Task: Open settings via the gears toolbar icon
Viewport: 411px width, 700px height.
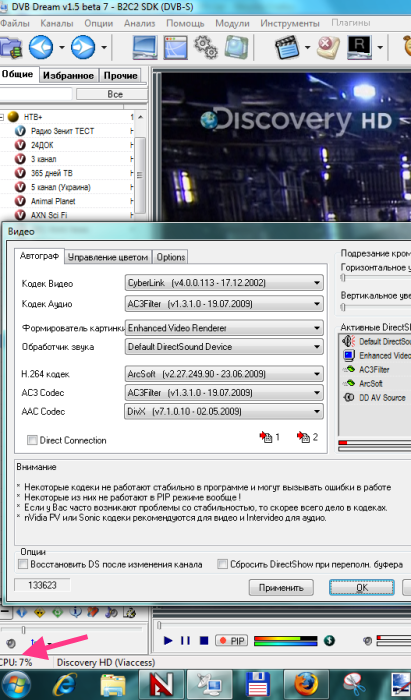Action: [x=206, y=47]
